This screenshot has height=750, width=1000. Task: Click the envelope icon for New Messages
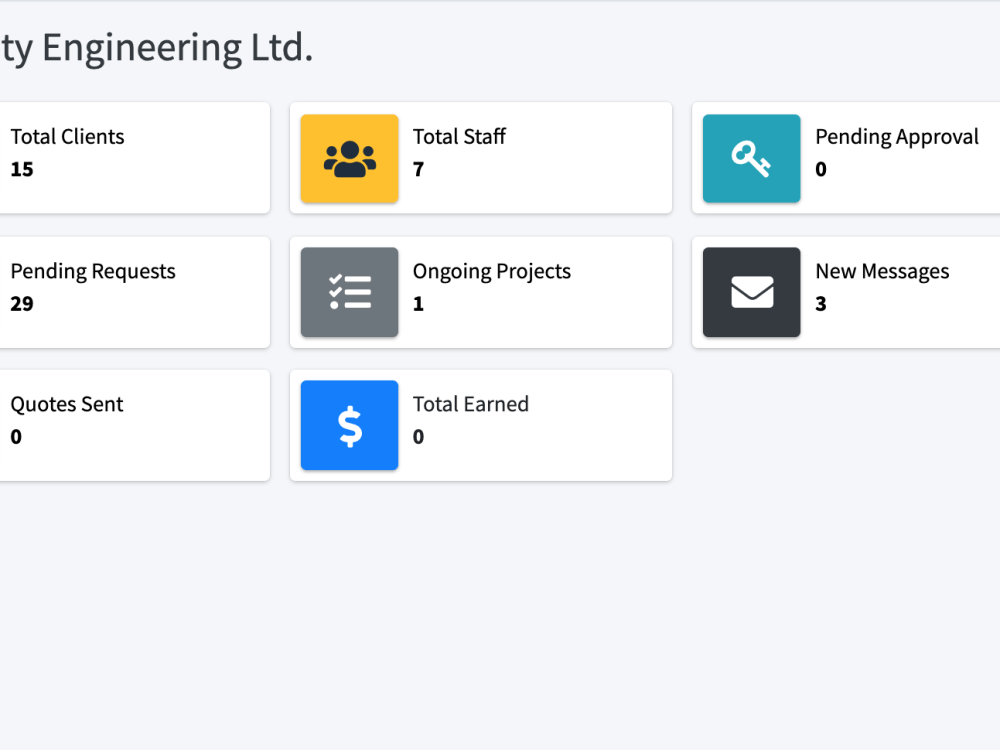point(751,292)
